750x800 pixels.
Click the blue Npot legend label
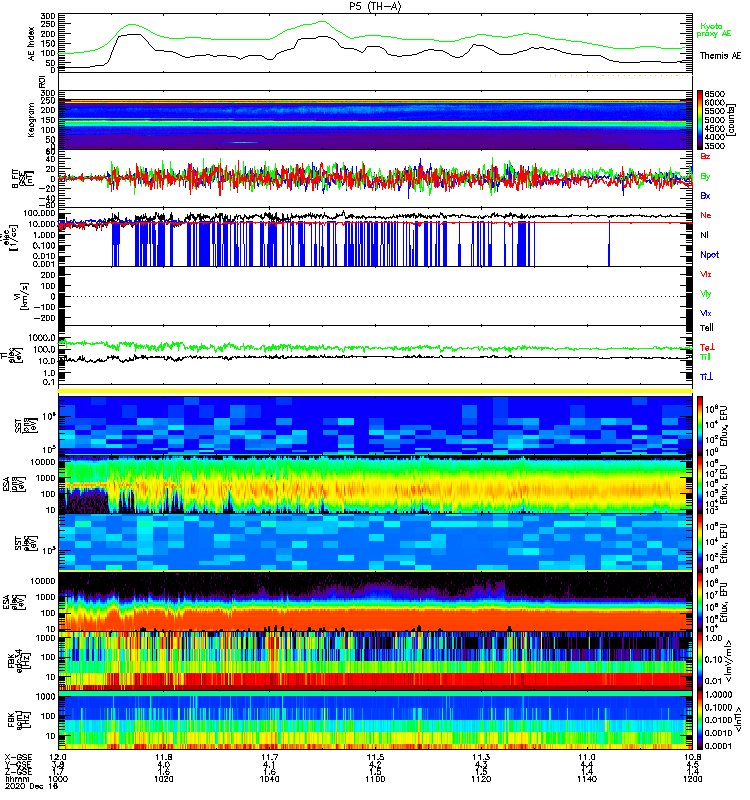tap(708, 253)
